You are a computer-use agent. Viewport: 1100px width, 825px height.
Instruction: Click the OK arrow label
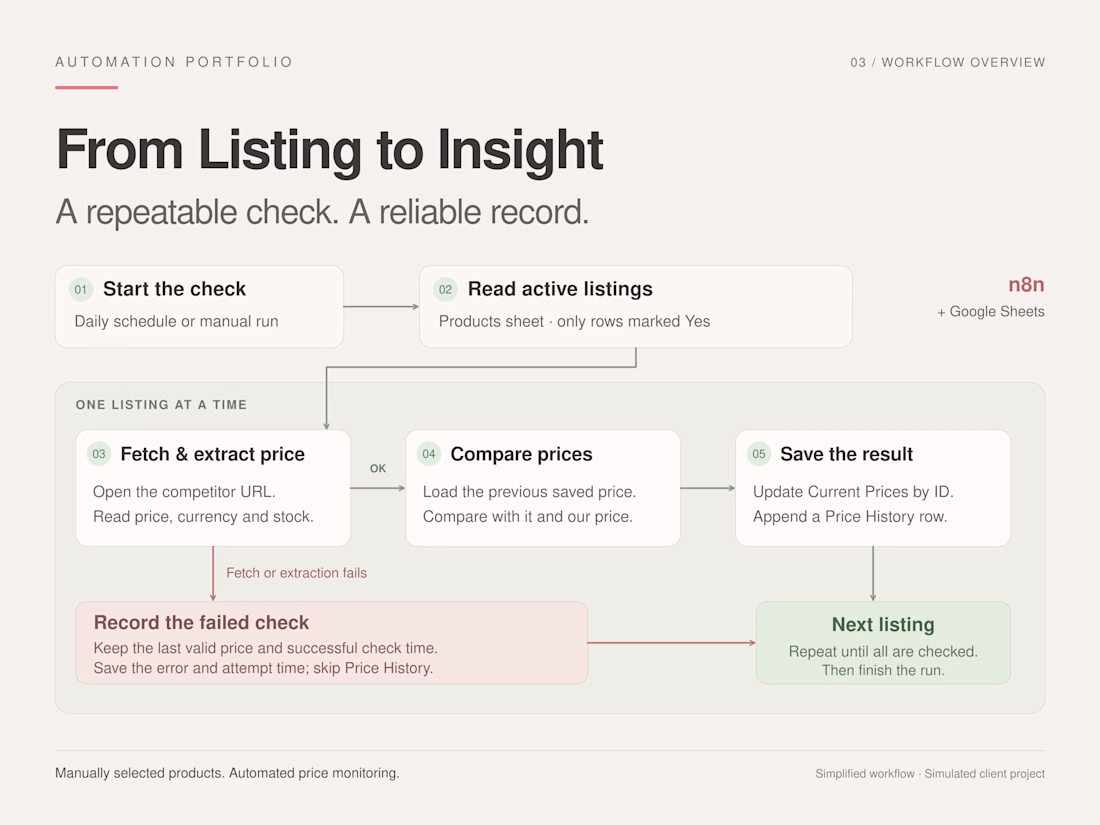tap(378, 468)
